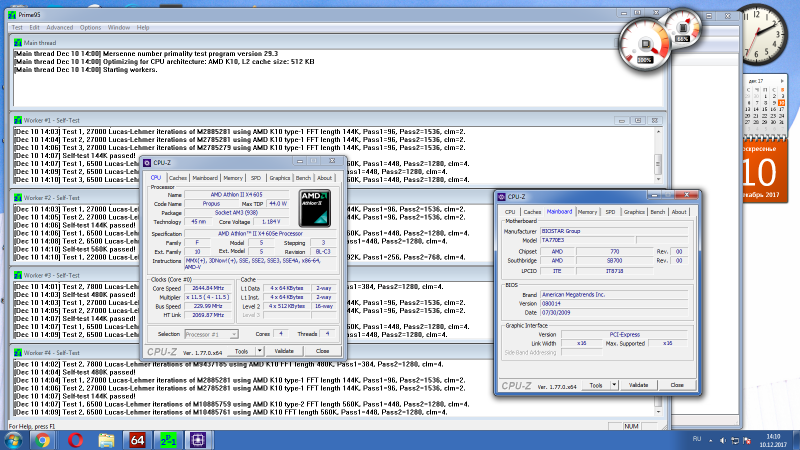Click Validate button in right CPU-Z
This screenshot has height=450, width=800.
638,385
